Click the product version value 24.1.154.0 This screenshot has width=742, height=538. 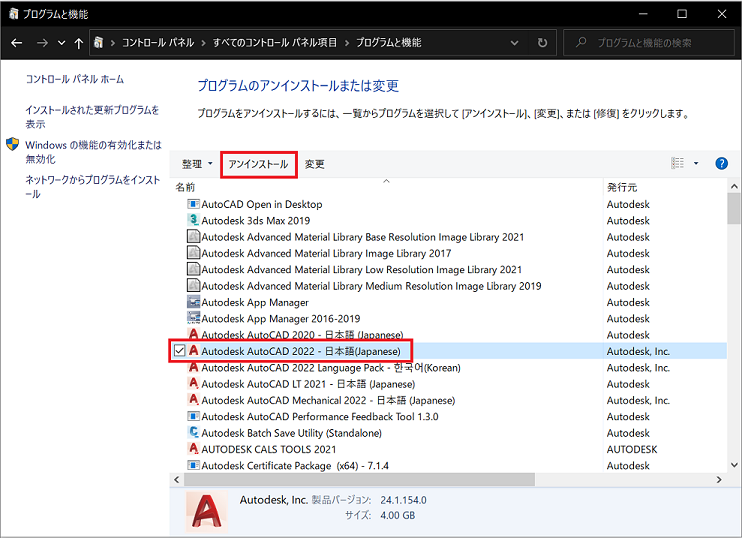[x=403, y=500]
